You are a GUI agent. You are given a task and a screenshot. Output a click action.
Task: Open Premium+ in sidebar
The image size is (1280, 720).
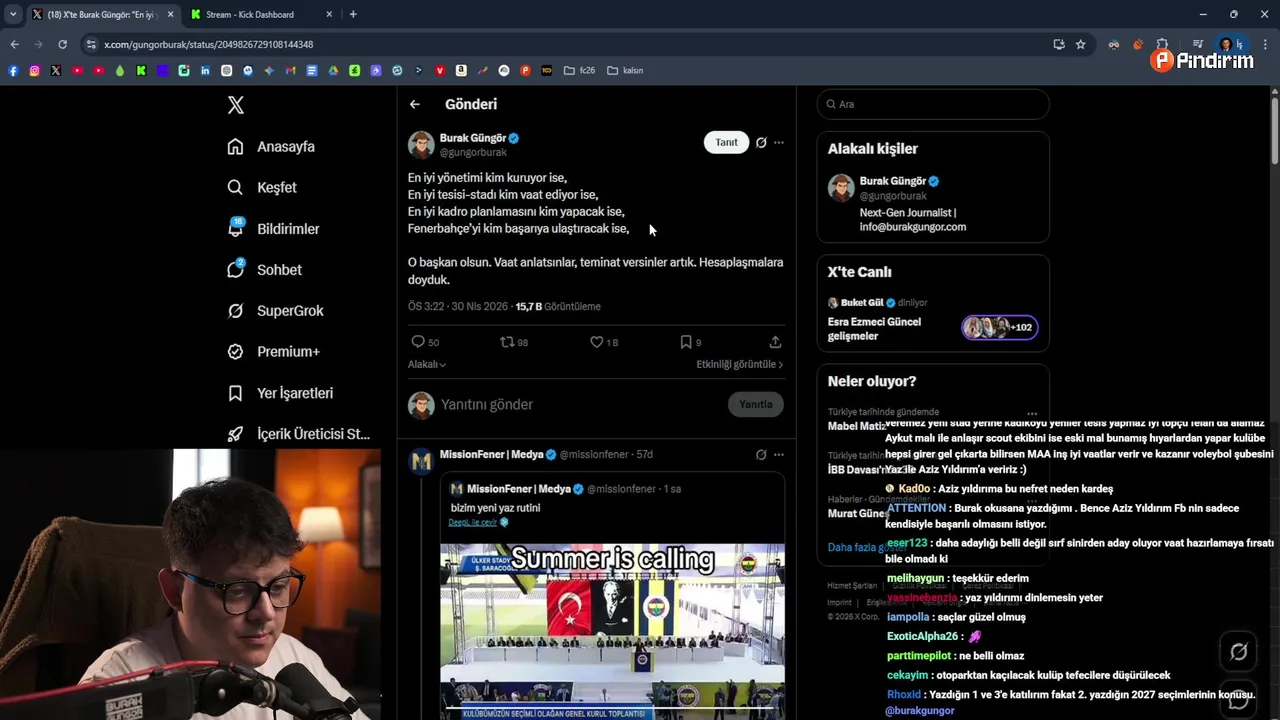tap(273, 352)
